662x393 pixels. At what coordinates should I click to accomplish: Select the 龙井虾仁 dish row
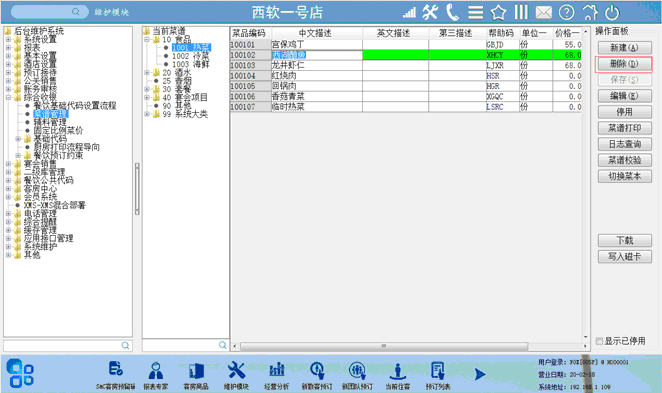point(406,65)
